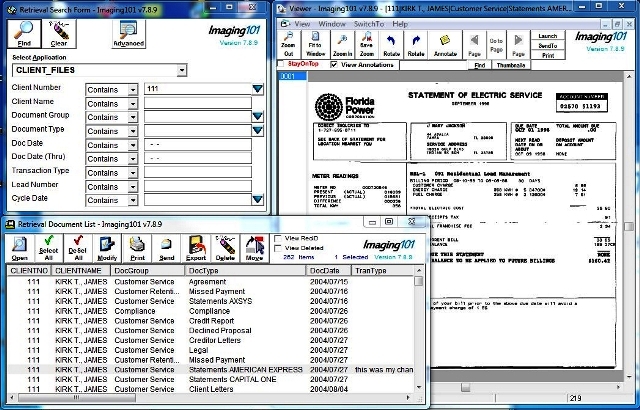
Task: Click the Thumbnails button in Viewer
Action: point(511,65)
